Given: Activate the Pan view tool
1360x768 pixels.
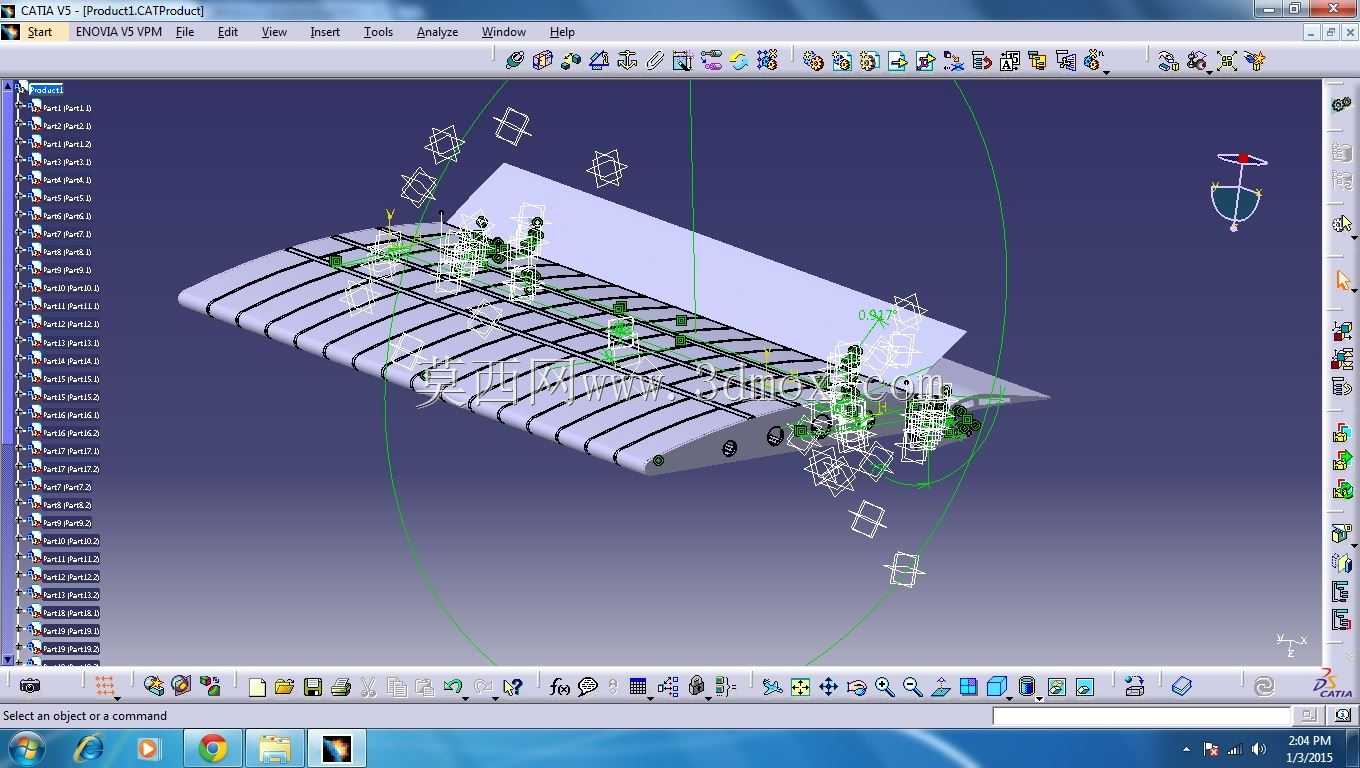Looking at the screenshot, I should click(828, 687).
